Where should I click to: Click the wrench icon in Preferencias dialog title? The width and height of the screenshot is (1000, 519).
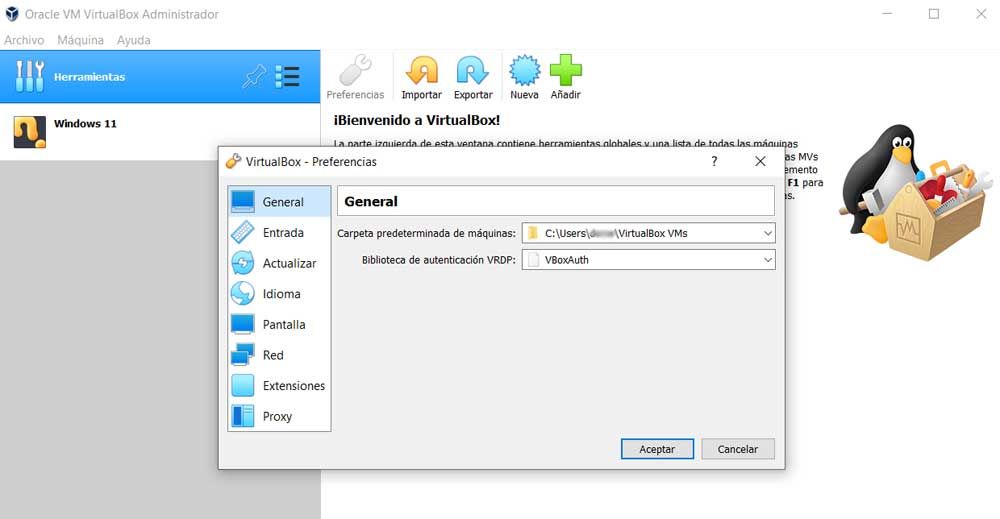pyautogui.click(x=233, y=161)
